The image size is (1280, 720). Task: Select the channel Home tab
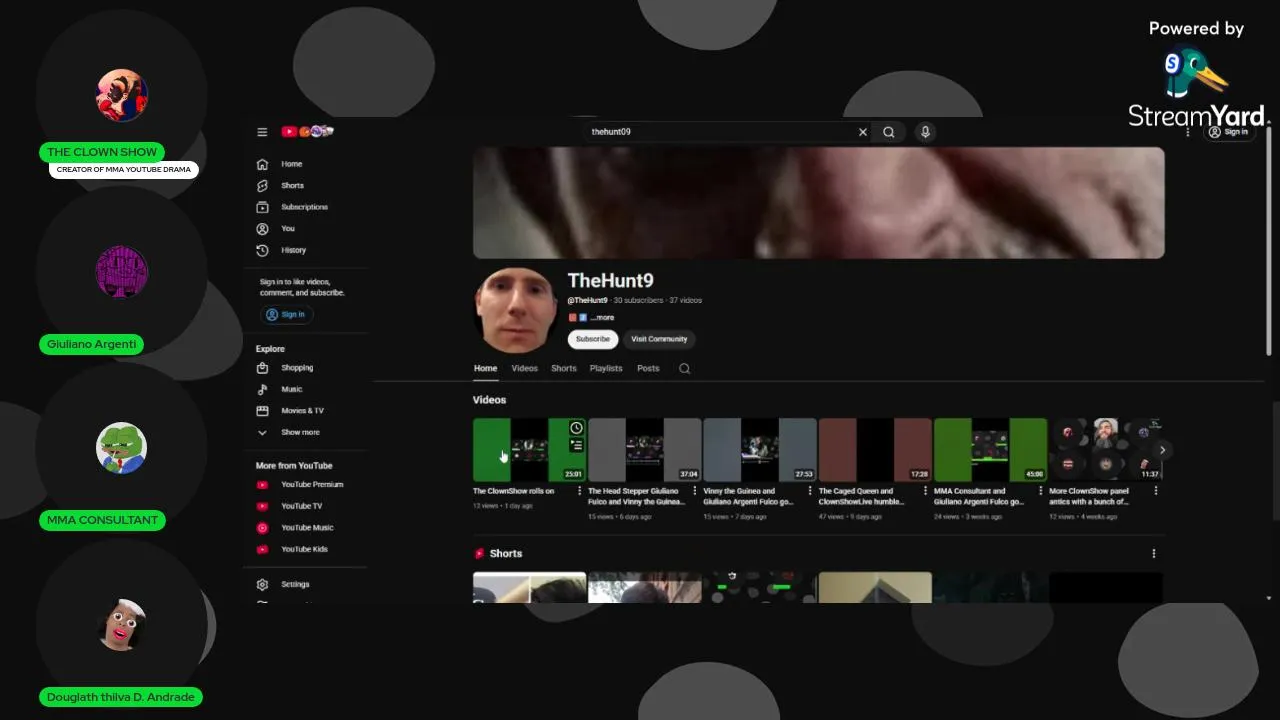[x=485, y=368]
